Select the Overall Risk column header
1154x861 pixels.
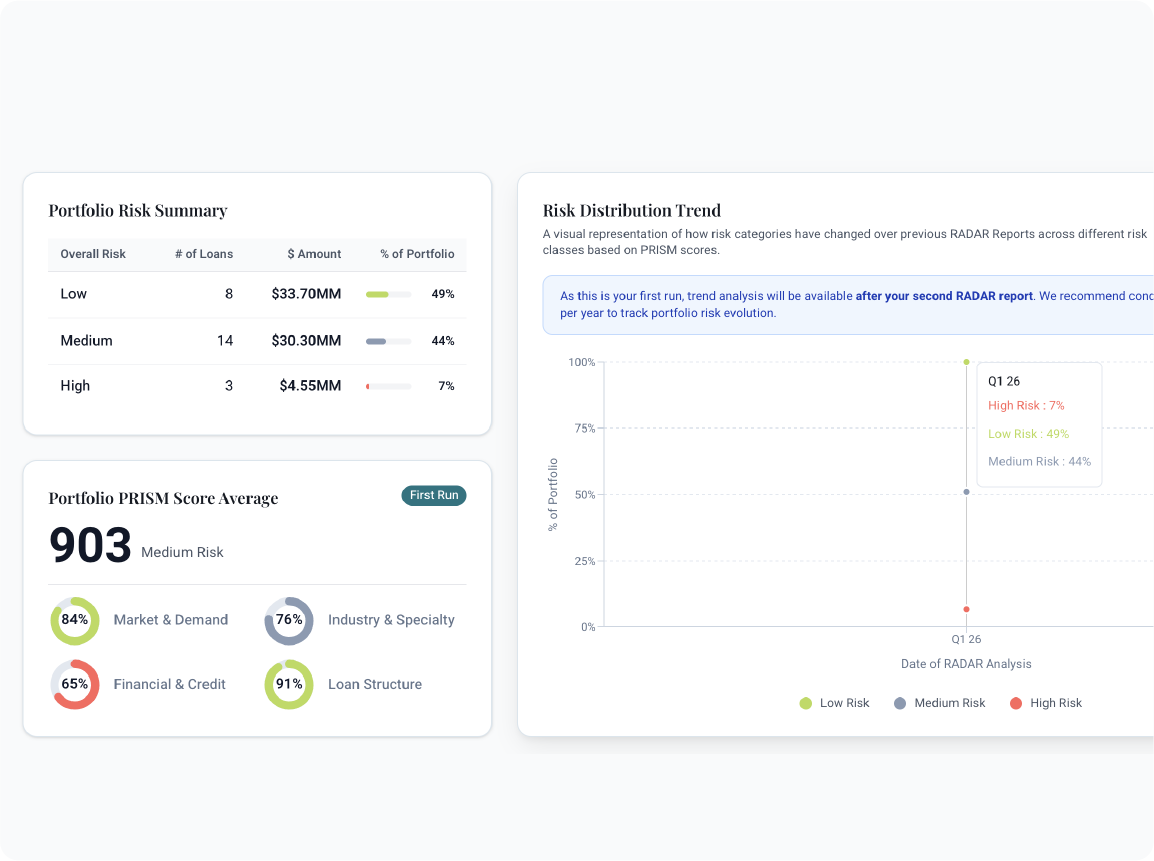point(93,254)
